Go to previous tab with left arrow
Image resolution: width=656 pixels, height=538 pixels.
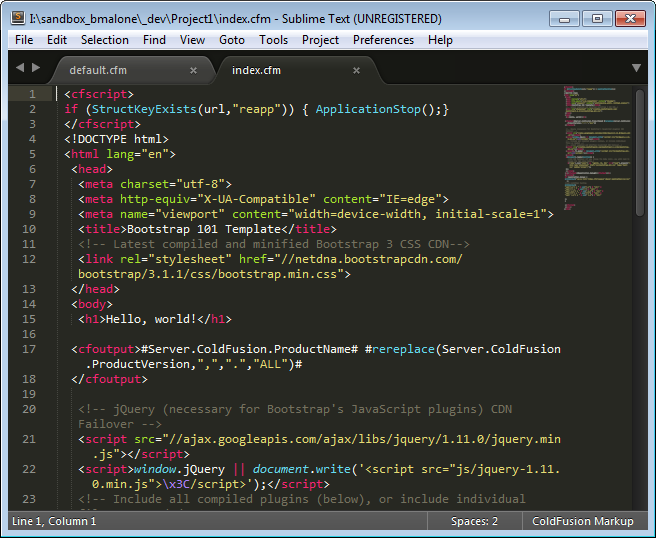[20, 67]
